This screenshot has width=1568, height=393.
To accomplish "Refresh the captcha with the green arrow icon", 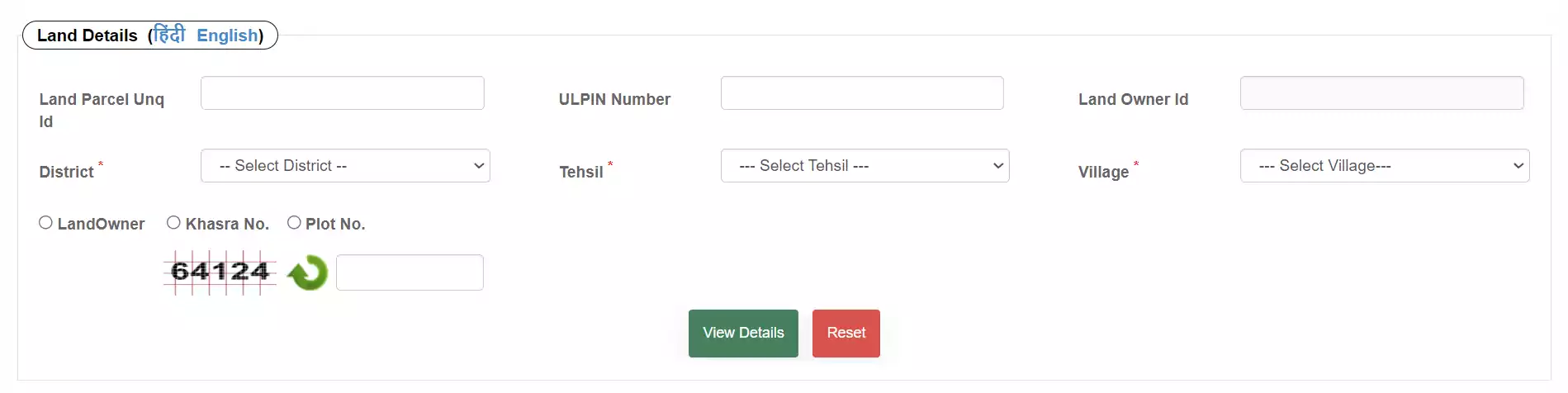I will 307,272.
